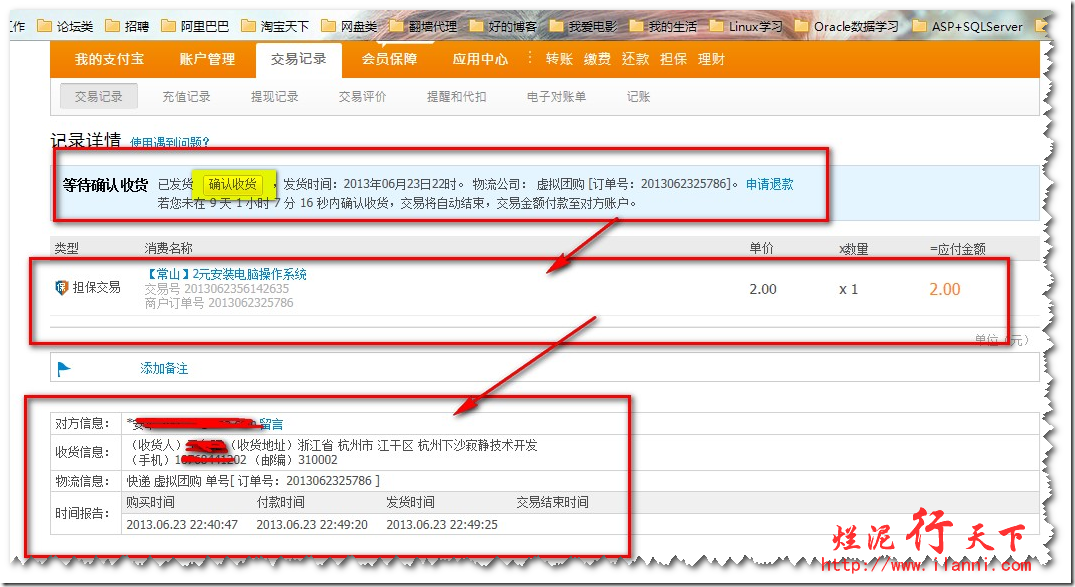
Task: Open 充值记录 sub-navigation item
Action: coord(186,97)
